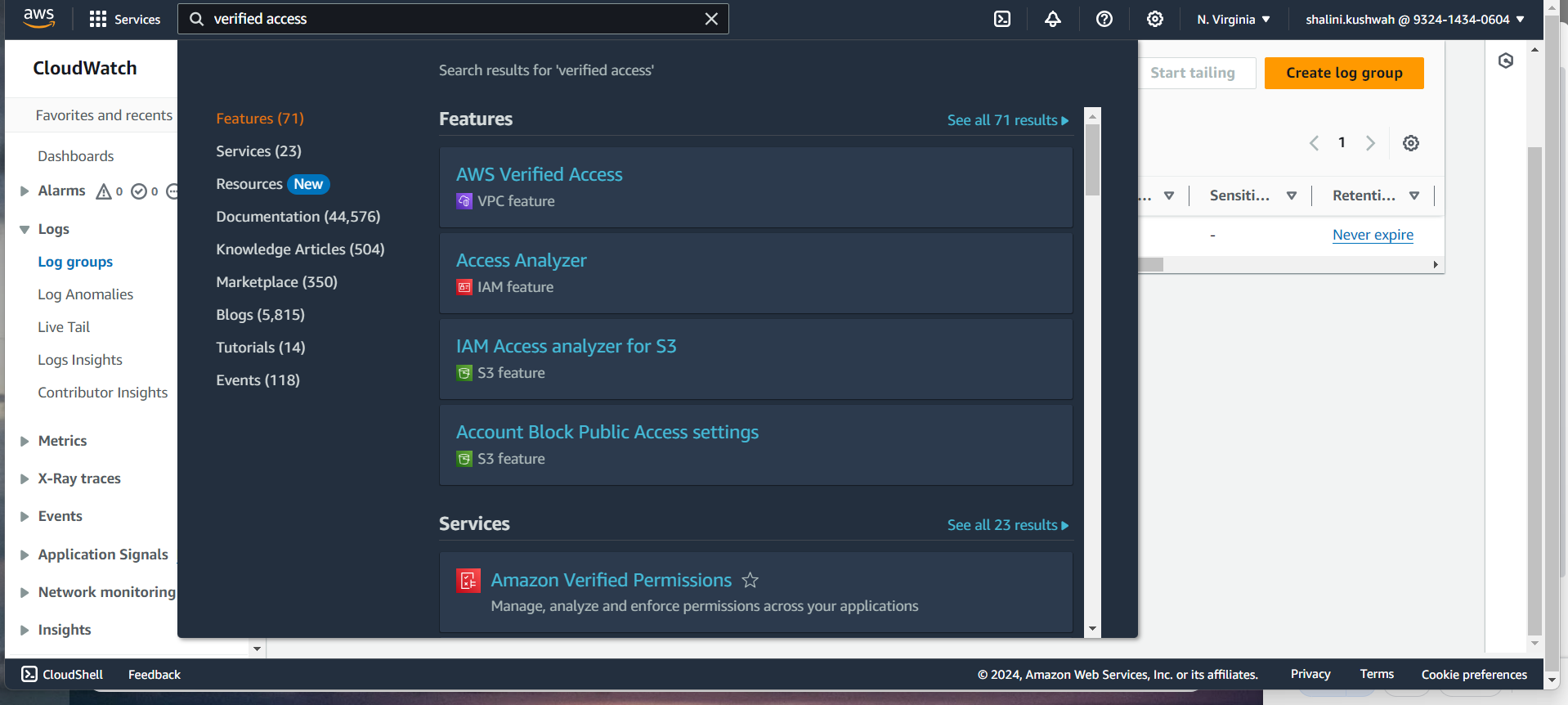Screen dimensions: 1568x705
Task: Open the Feedback link in footer
Action: (x=155, y=675)
